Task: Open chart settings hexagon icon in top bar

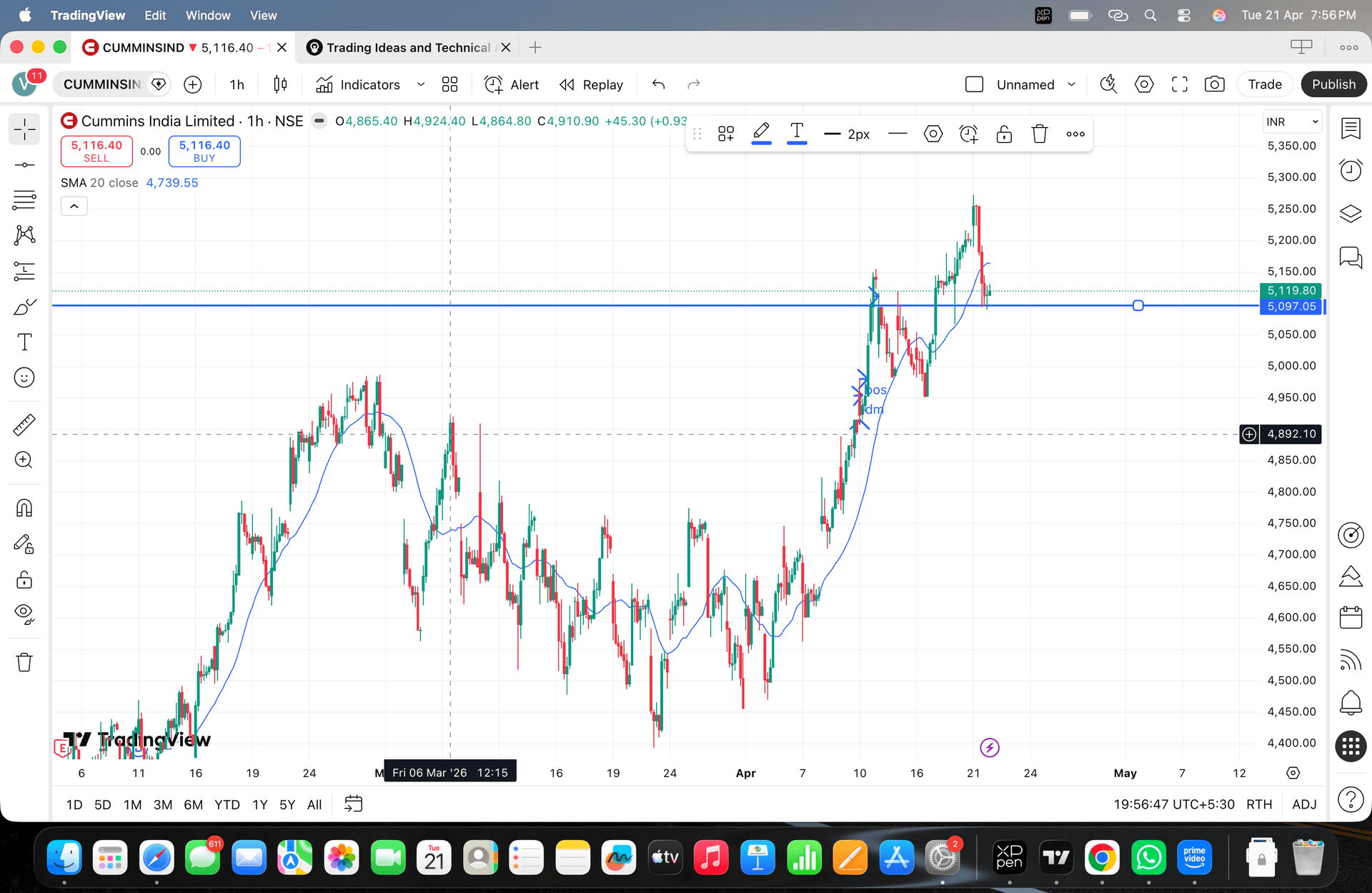Action: coord(1144,84)
